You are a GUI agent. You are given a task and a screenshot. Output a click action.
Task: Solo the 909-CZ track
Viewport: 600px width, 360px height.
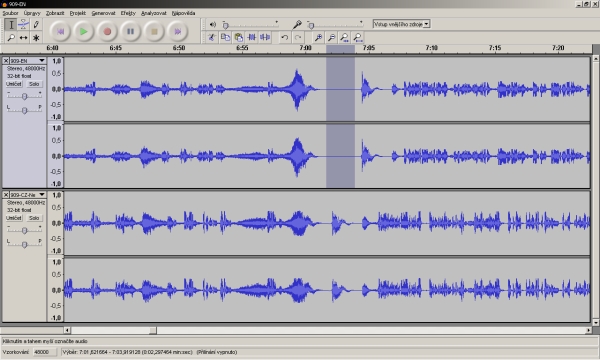coord(34,218)
